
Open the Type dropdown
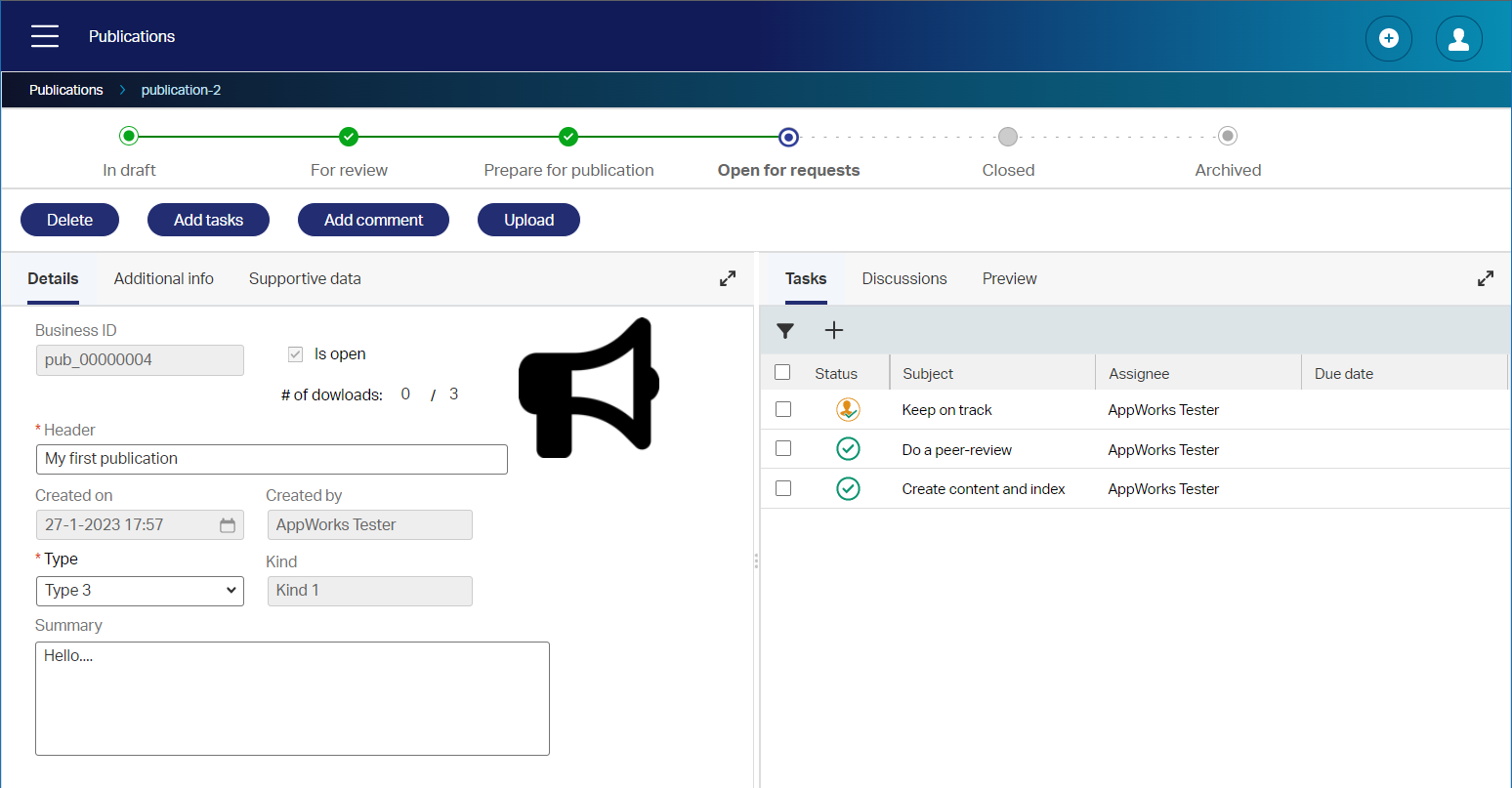pyautogui.click(x=140, y=591)
